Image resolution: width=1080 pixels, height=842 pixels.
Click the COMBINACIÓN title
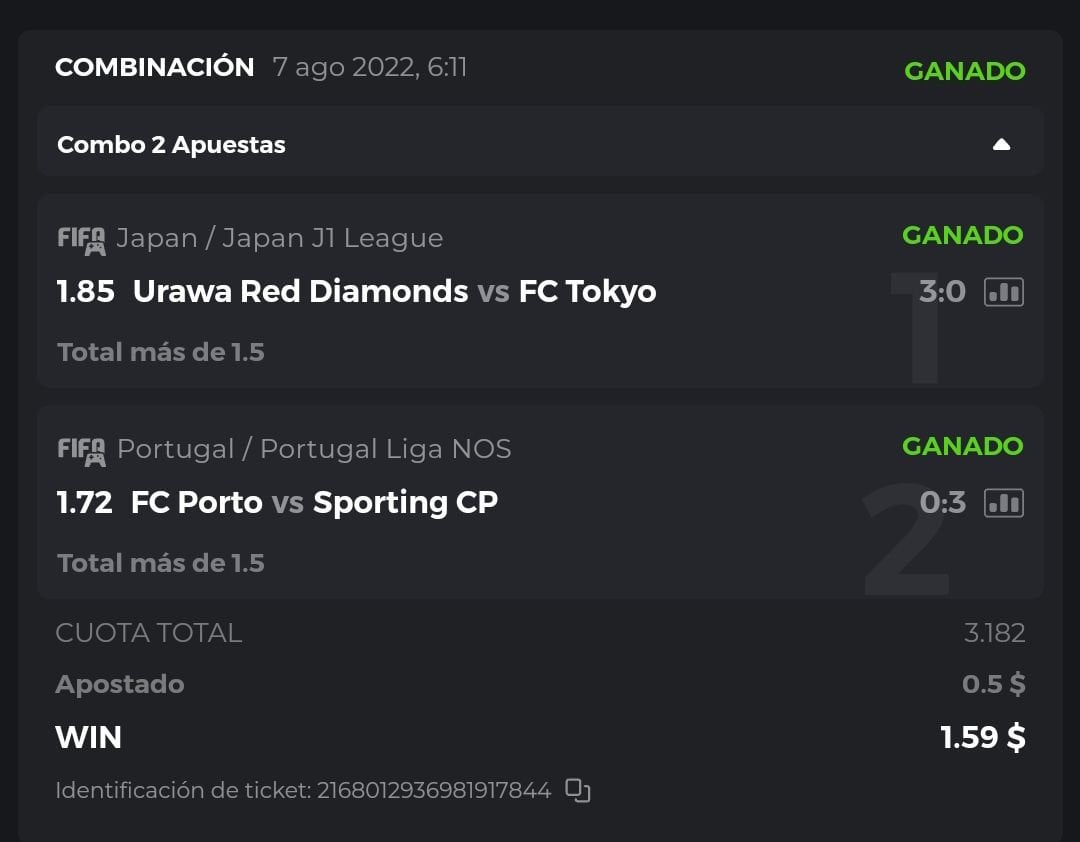(155, 68)
